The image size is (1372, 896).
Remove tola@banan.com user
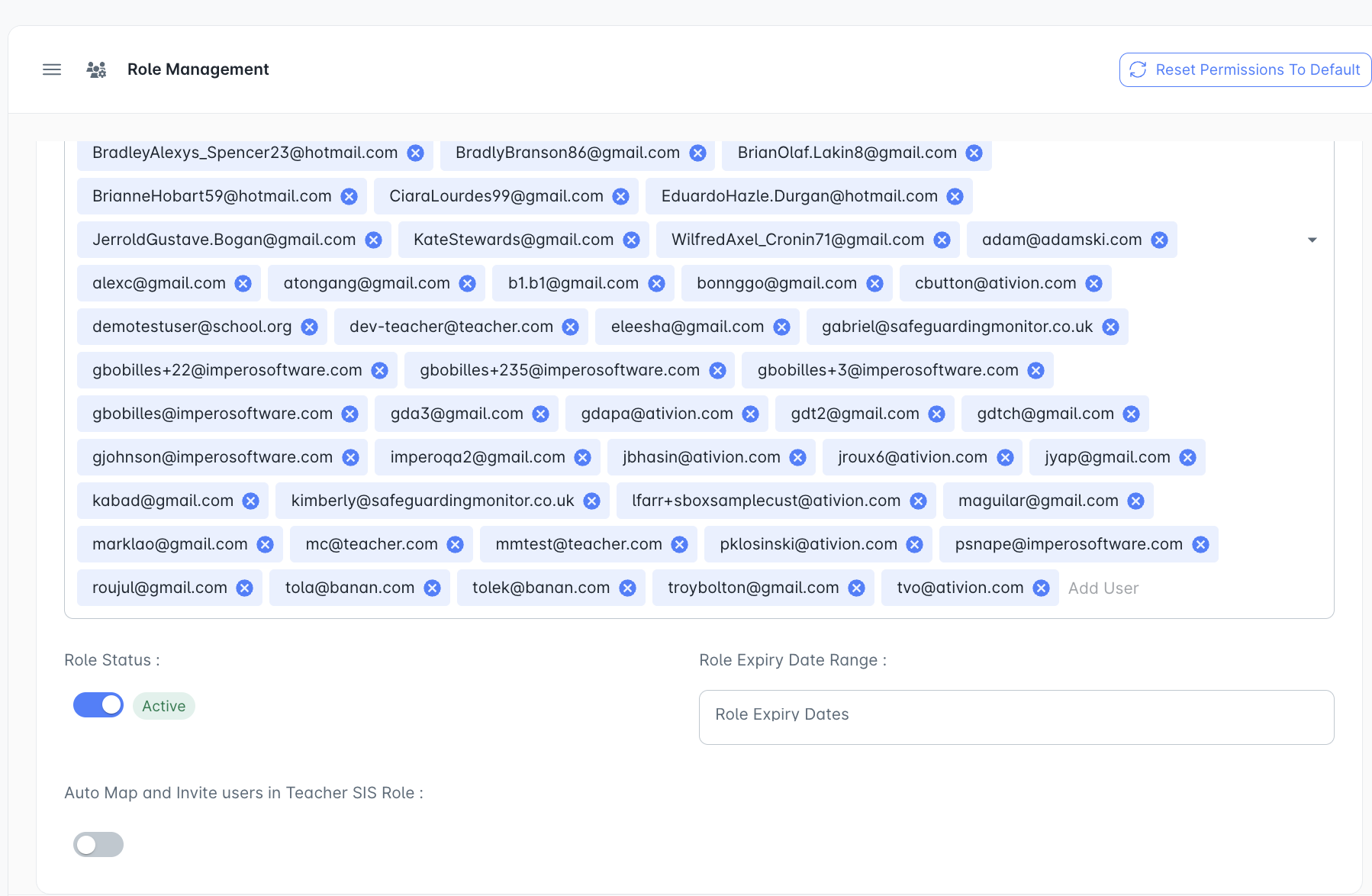point(433,588)
